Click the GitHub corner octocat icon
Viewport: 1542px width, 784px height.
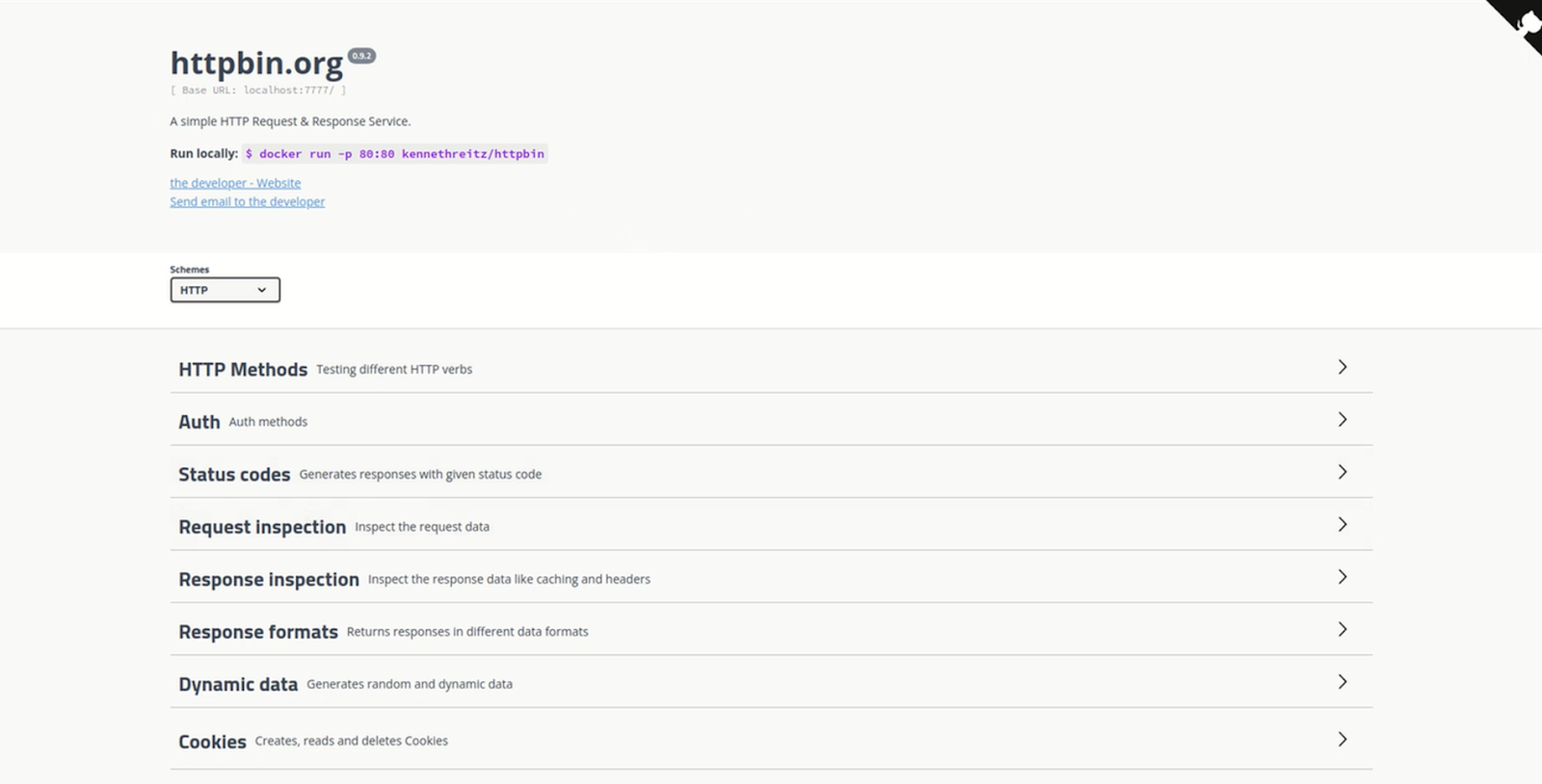pos(1524,21)
